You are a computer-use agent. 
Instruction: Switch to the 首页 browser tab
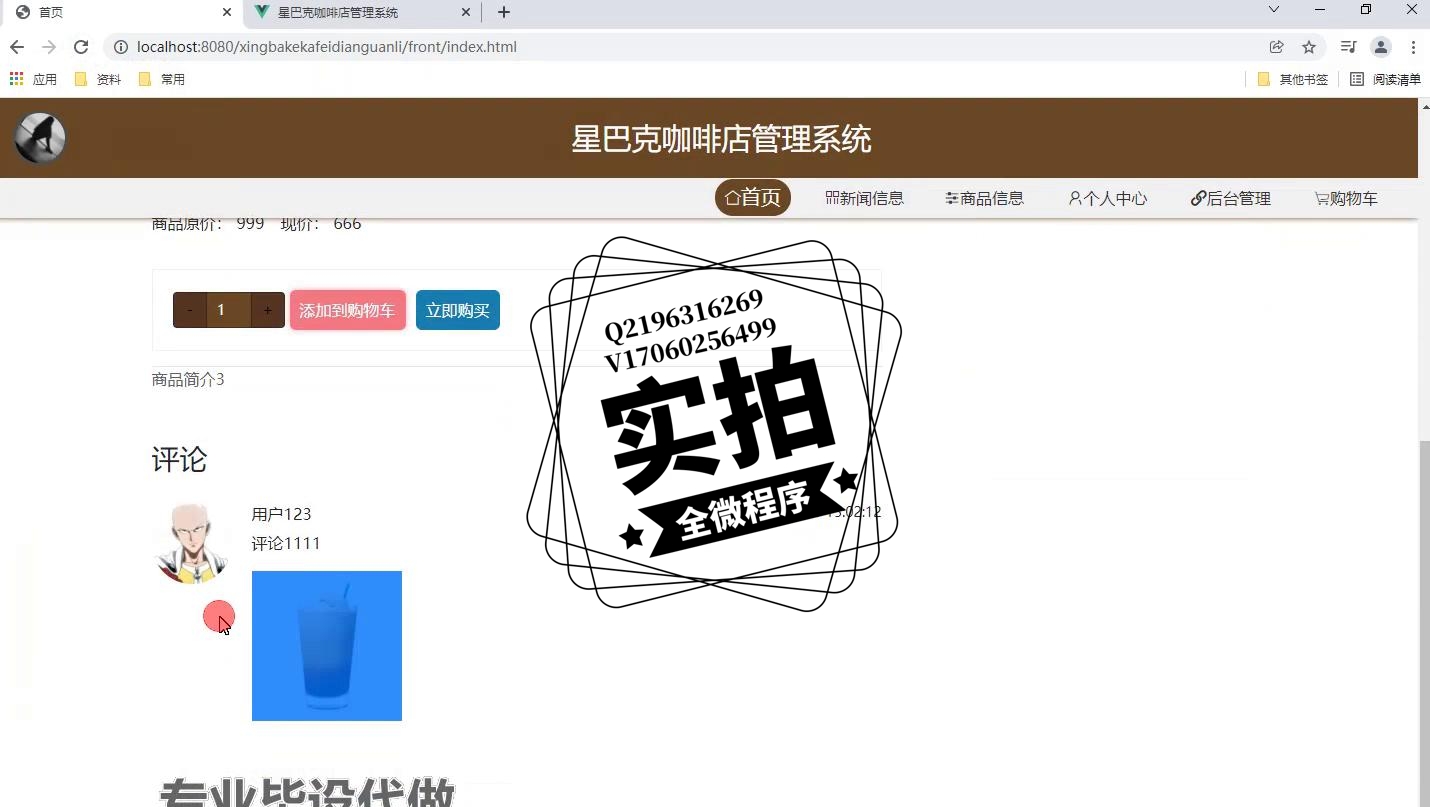point(120,12)
